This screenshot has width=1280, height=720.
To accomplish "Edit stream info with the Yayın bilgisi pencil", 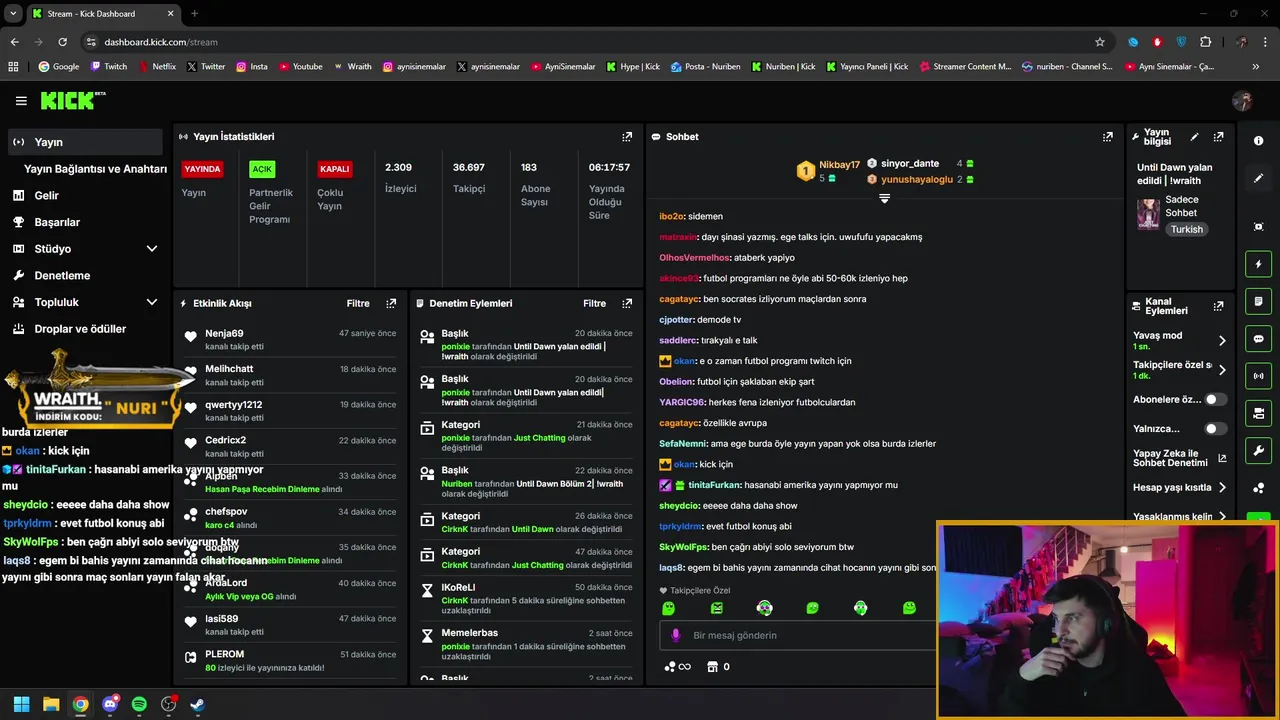I will pos(1194,137).
